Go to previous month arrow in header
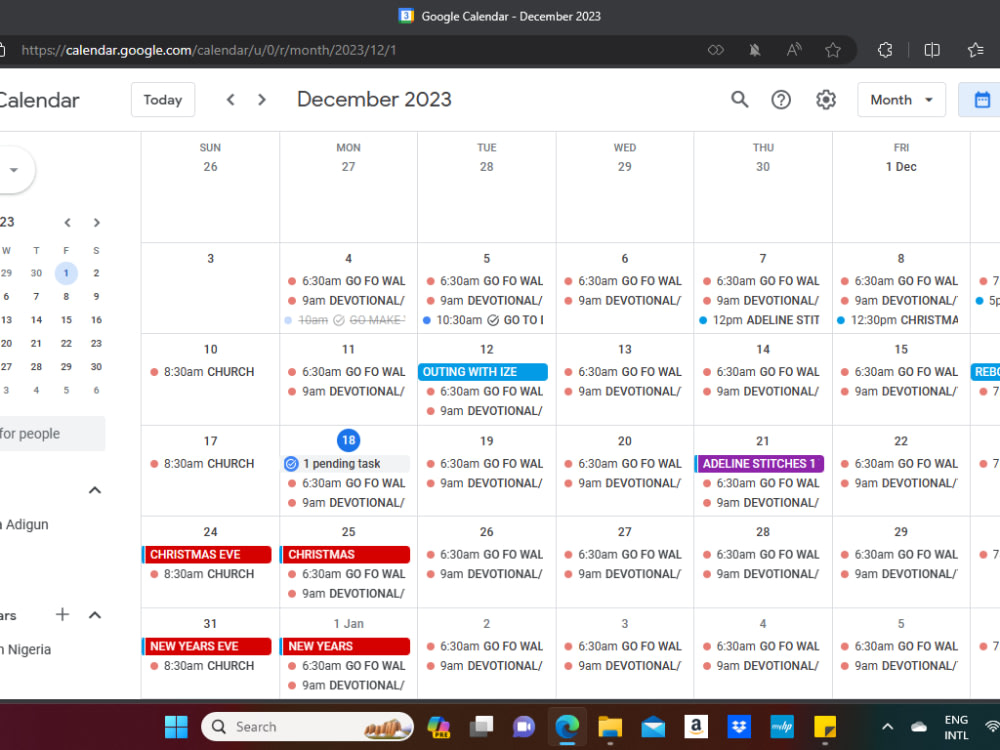The image size is (1000, 750). click(231, 99)
